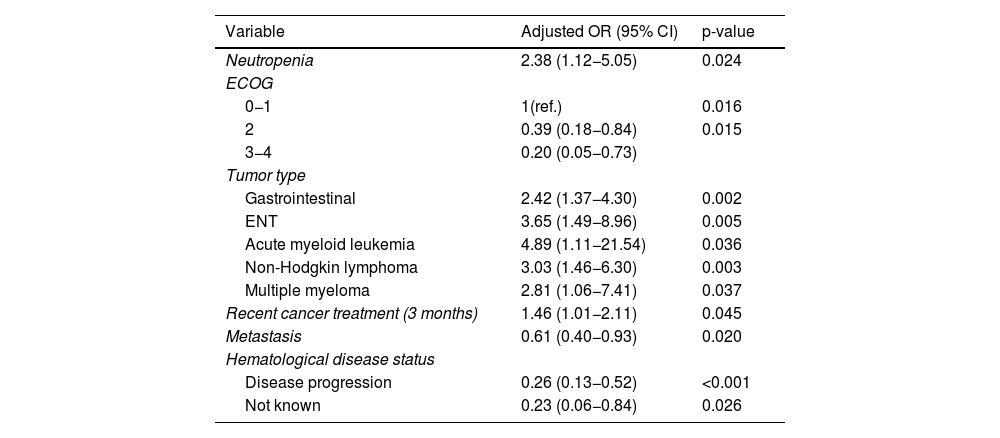Click the 4.89 (1.11–21.54) odds ratio
Screen dimensions: 1000x438
point(583,245)
